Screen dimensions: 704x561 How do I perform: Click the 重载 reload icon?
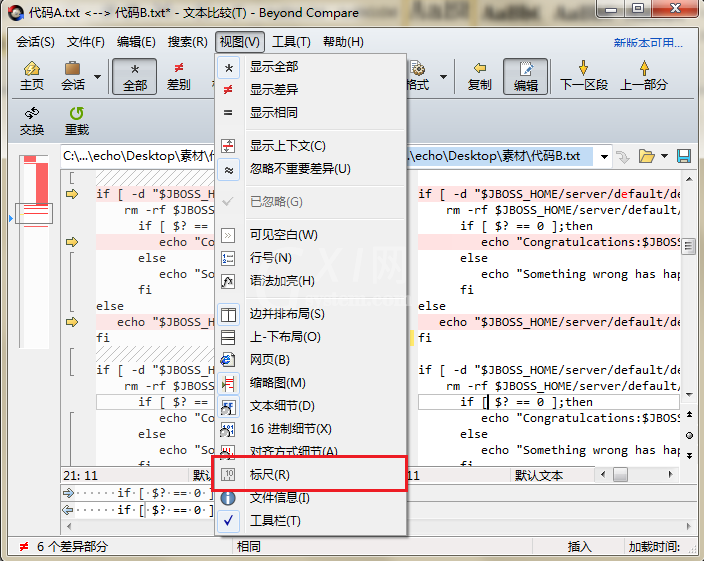77,121
